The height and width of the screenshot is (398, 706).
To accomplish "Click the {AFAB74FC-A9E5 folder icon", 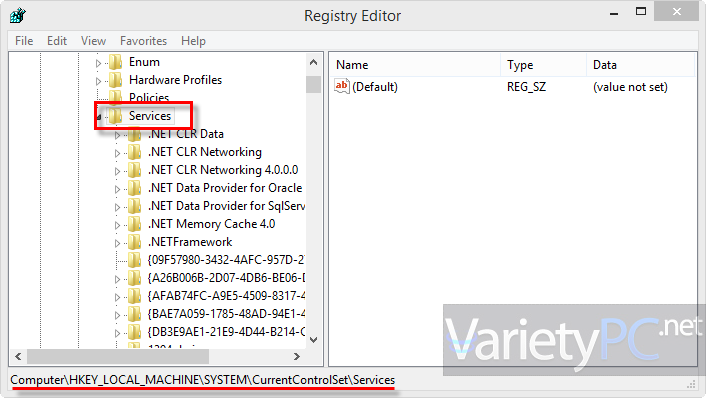I will click(134, 296).
